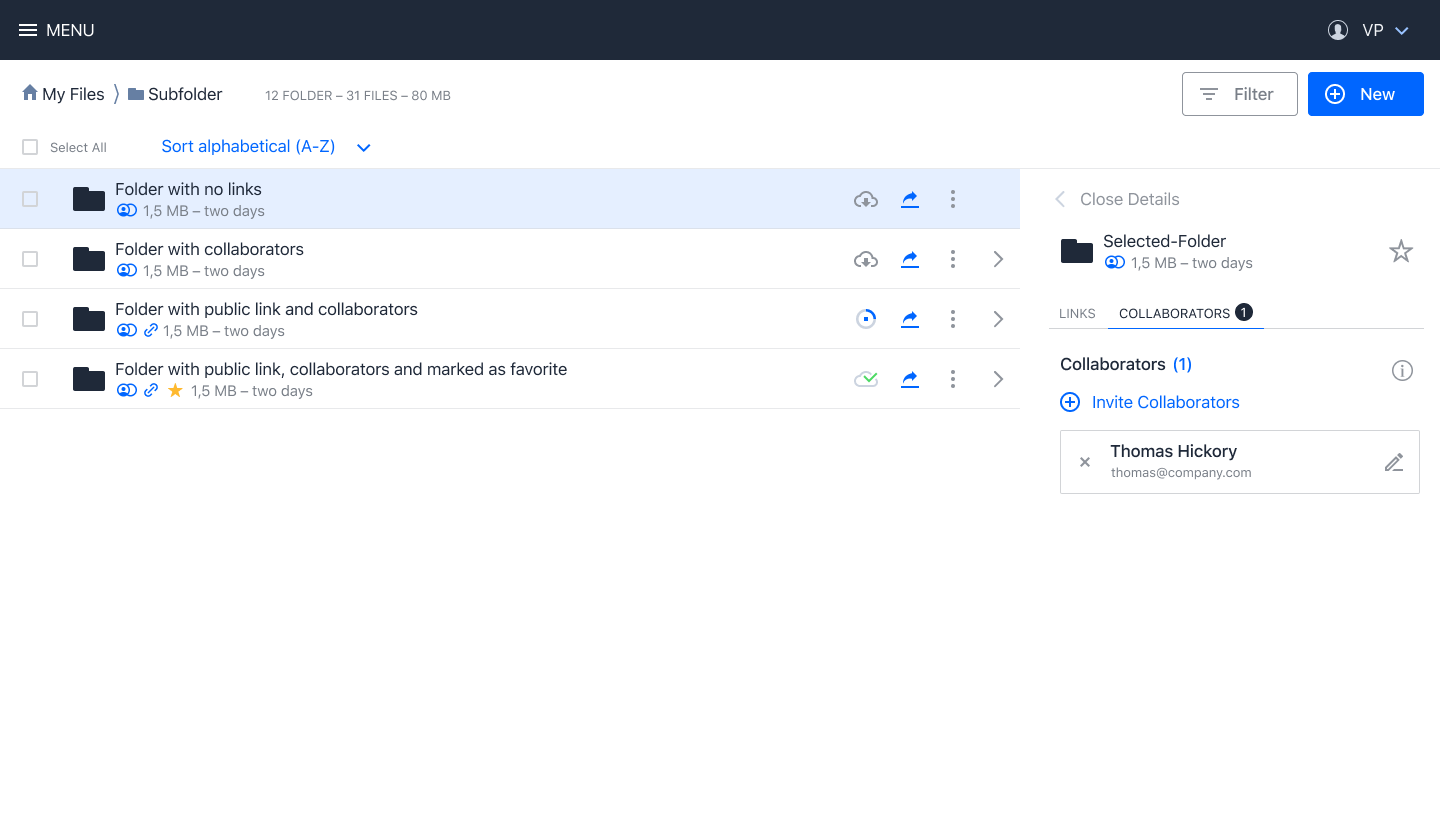Screen dimensions: 1440x821
Task: Expand details of Folder with collaborators chevron
Action: (x=998, y=259)
